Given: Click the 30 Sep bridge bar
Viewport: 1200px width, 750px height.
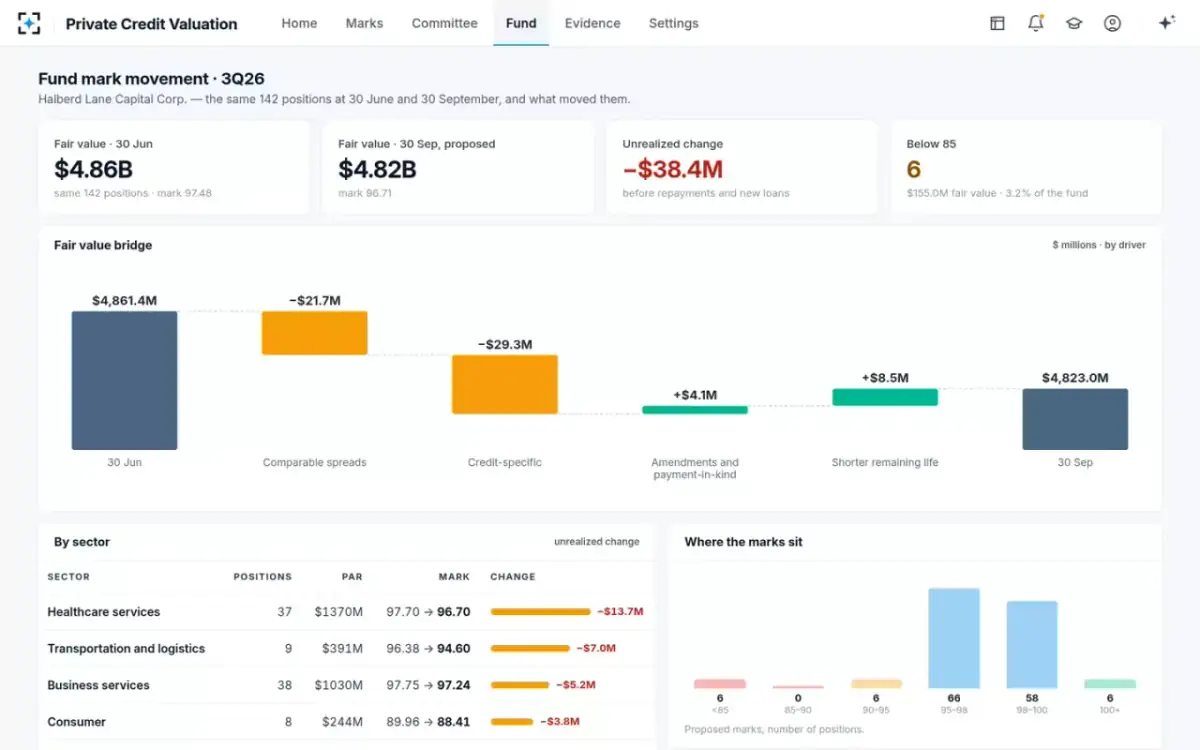Looking at the screenshot, I should click(1075, 419).
